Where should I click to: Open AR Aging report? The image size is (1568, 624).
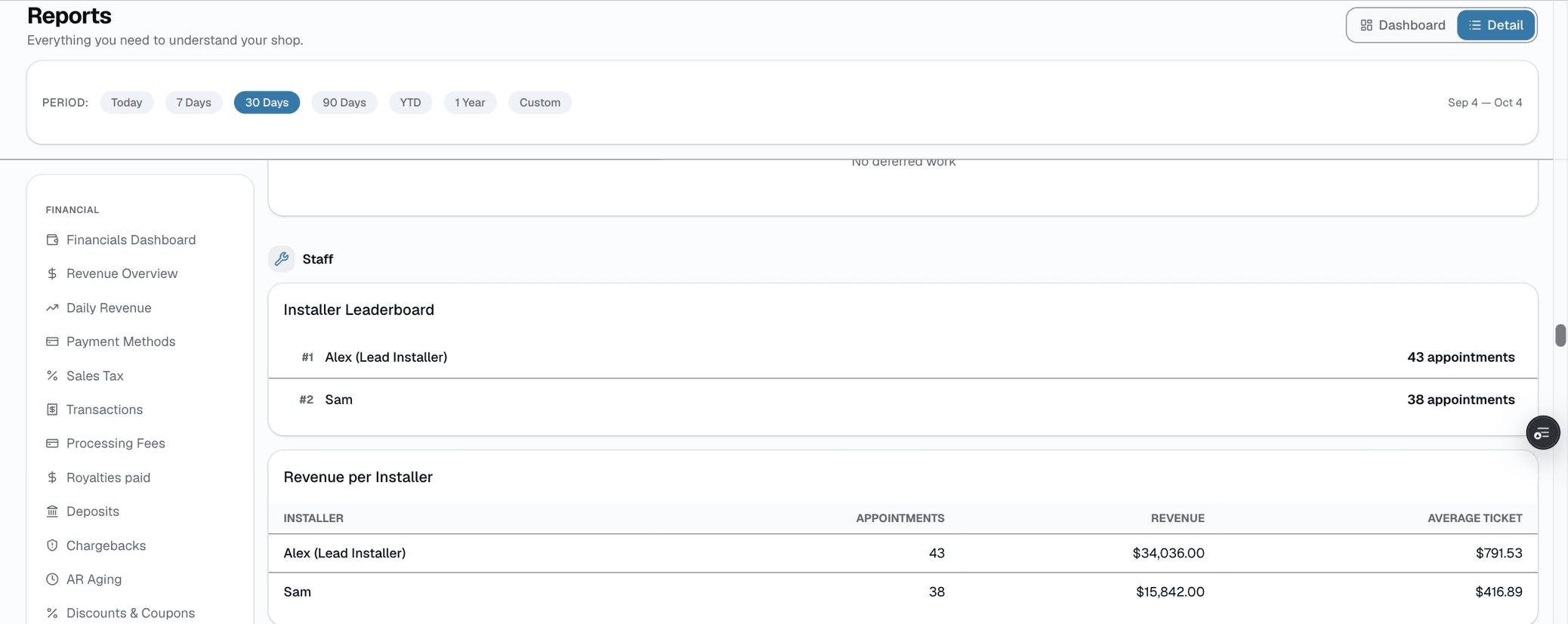click(94, 579)
